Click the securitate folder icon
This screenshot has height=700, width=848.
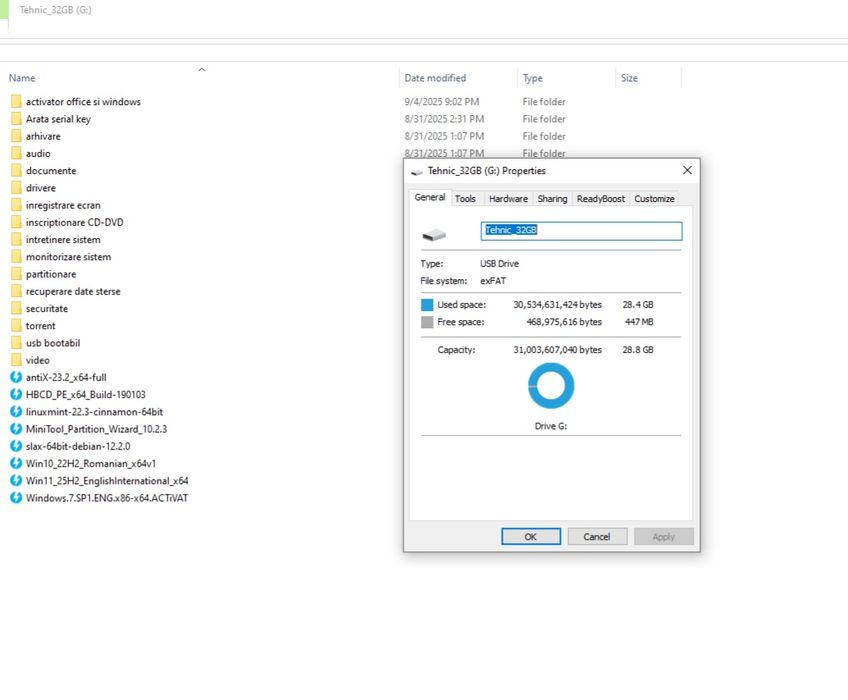16,308
